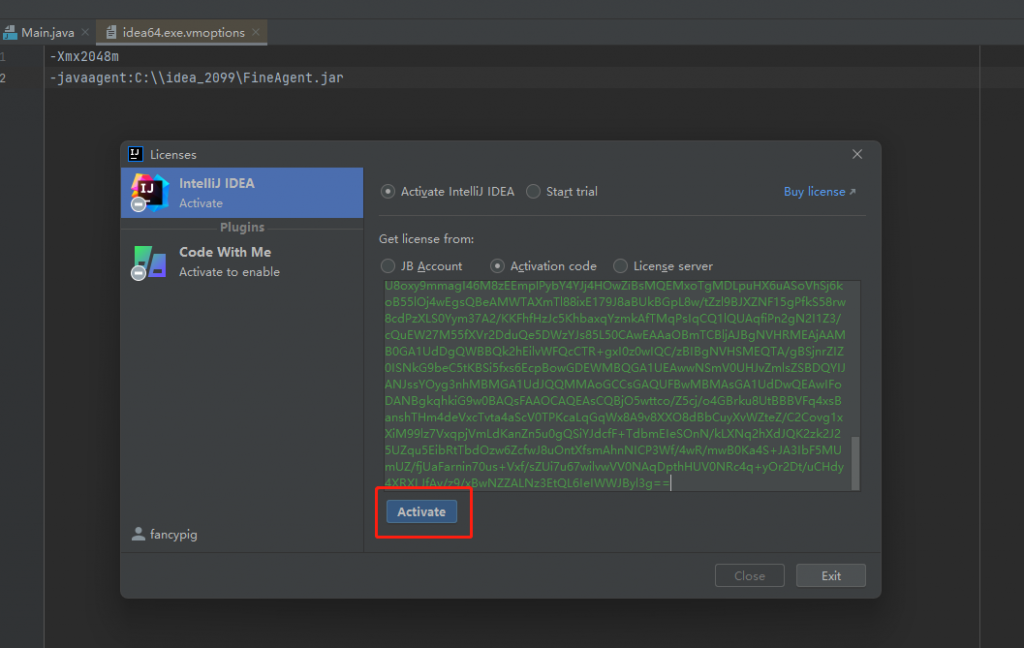The image size is (1024, 648).
Task: Choose License server as license source
Action: click(620, 266)
